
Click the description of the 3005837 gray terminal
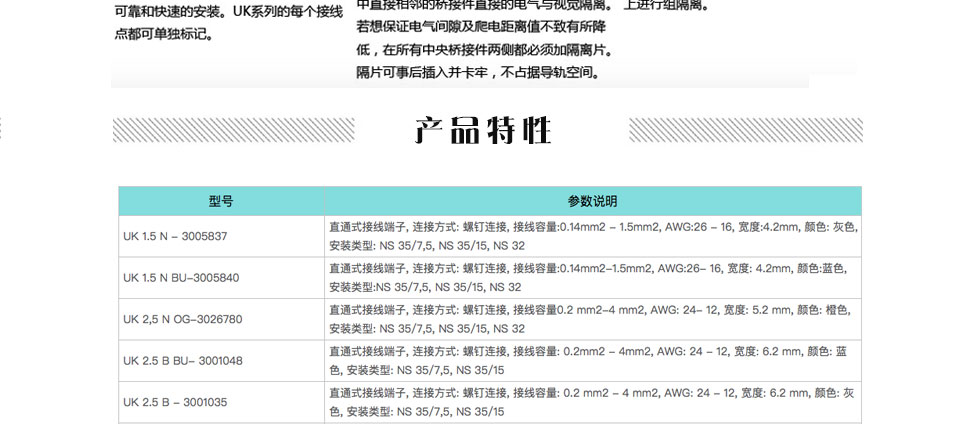click(x=593, y=236)
